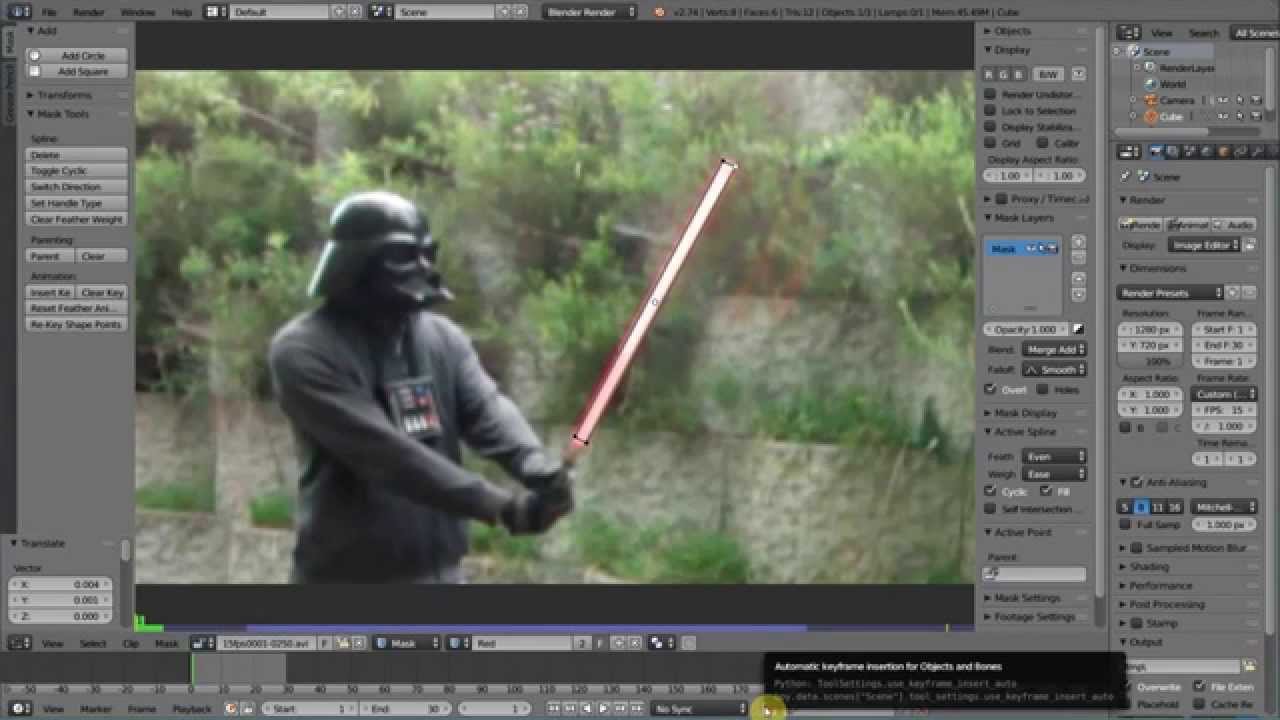This screenshot has width=1280, height=720.
Task: Jump to the first frame
Action: [x=554, y=709]
